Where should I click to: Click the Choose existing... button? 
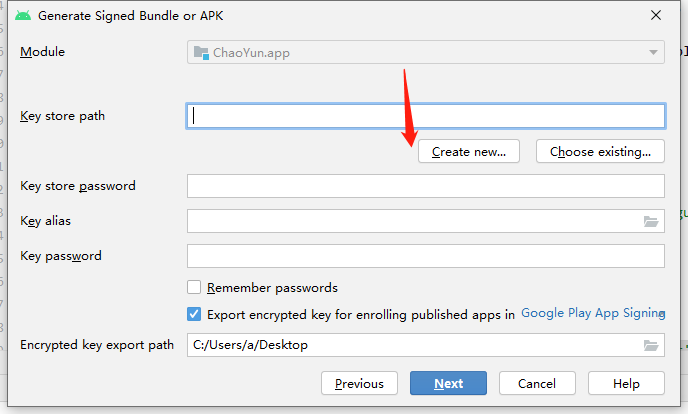pyautogui.click(x=600, y=152)
